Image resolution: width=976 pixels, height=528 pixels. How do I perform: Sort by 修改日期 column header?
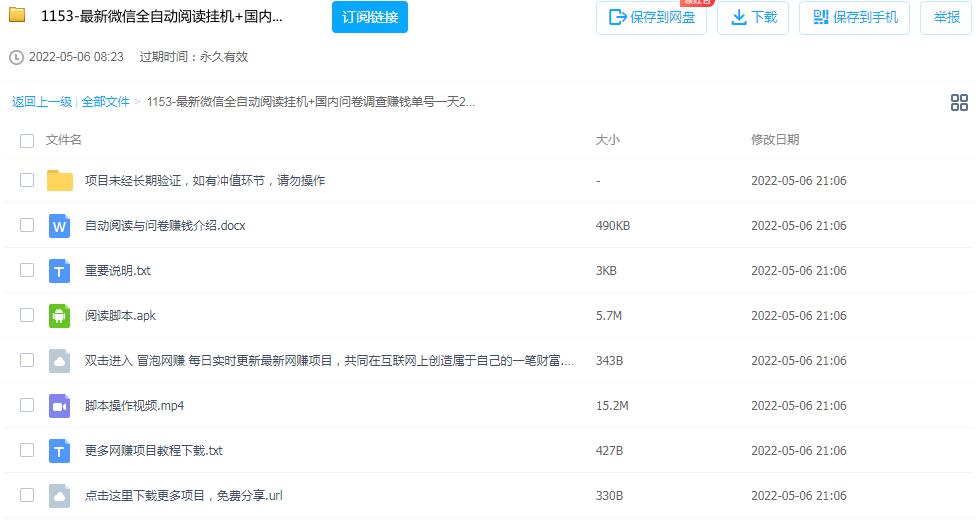pos(775,140)
